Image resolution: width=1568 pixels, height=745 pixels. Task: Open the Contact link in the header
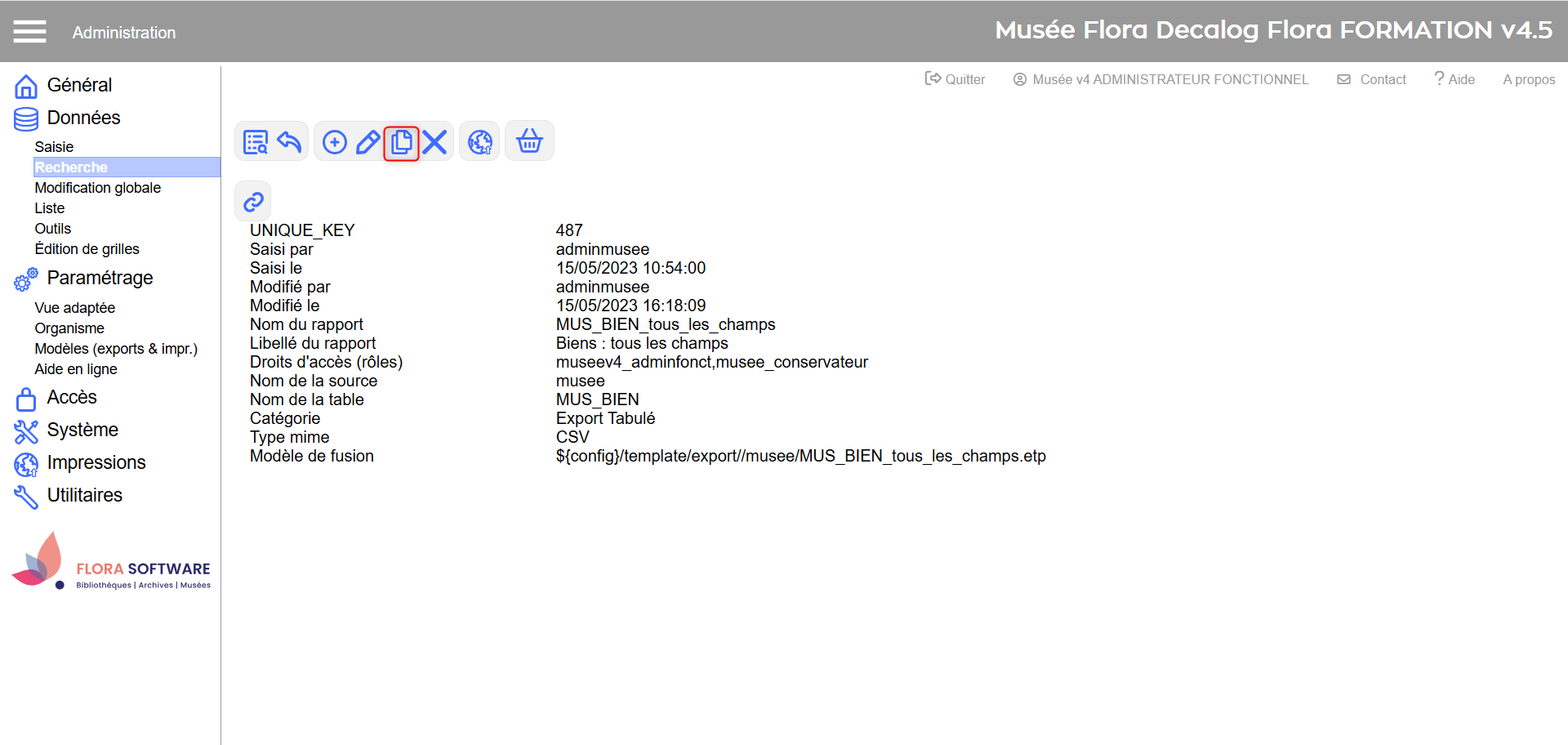pos(1371,79)
